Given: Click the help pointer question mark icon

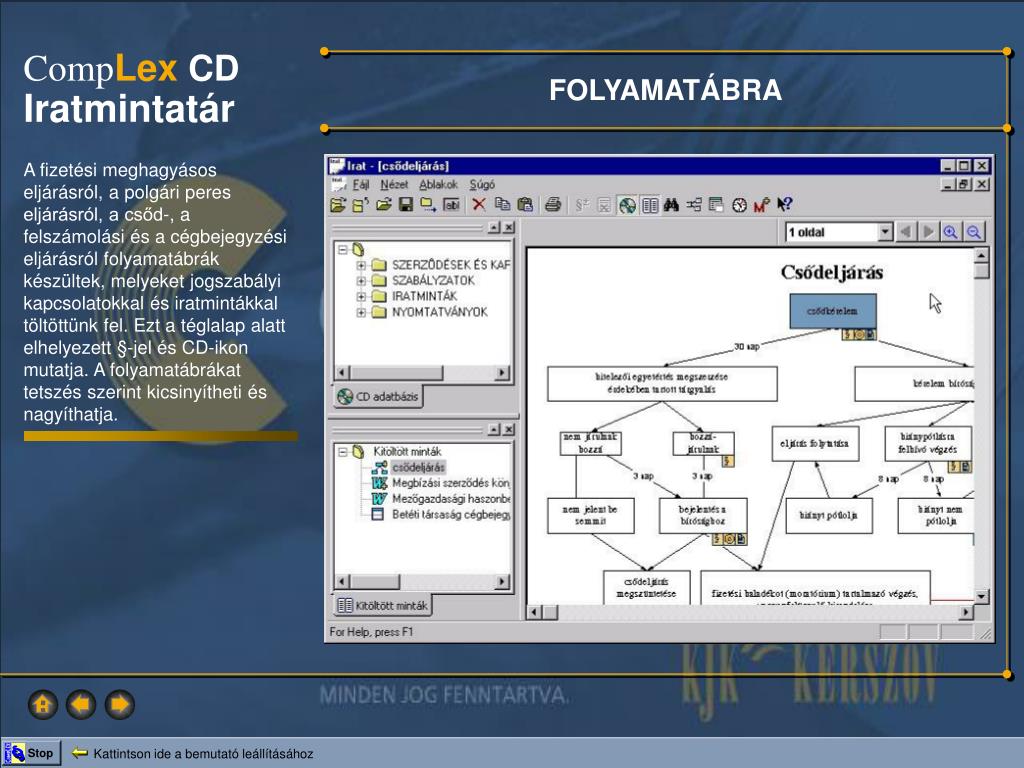Looking at the screenshot, I should [784, 205].
